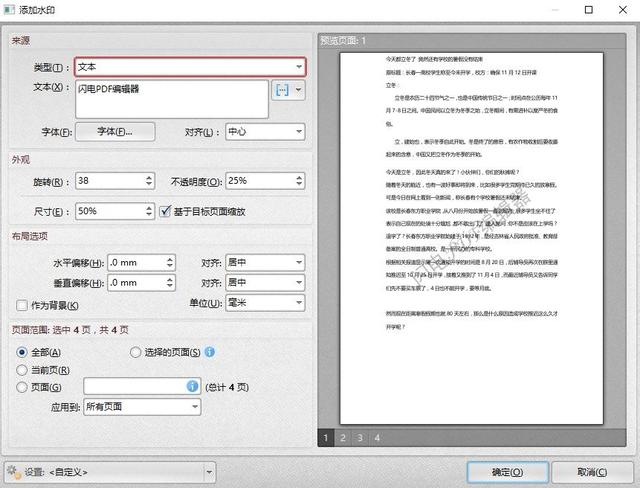Click the watermark dialog title icon
This screenshot has height=488, width=640.
click(x=9, y=9)
